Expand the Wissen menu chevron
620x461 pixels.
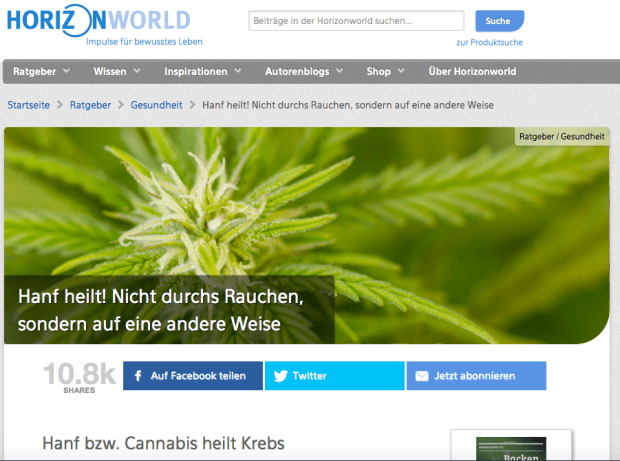coord(137,72)
